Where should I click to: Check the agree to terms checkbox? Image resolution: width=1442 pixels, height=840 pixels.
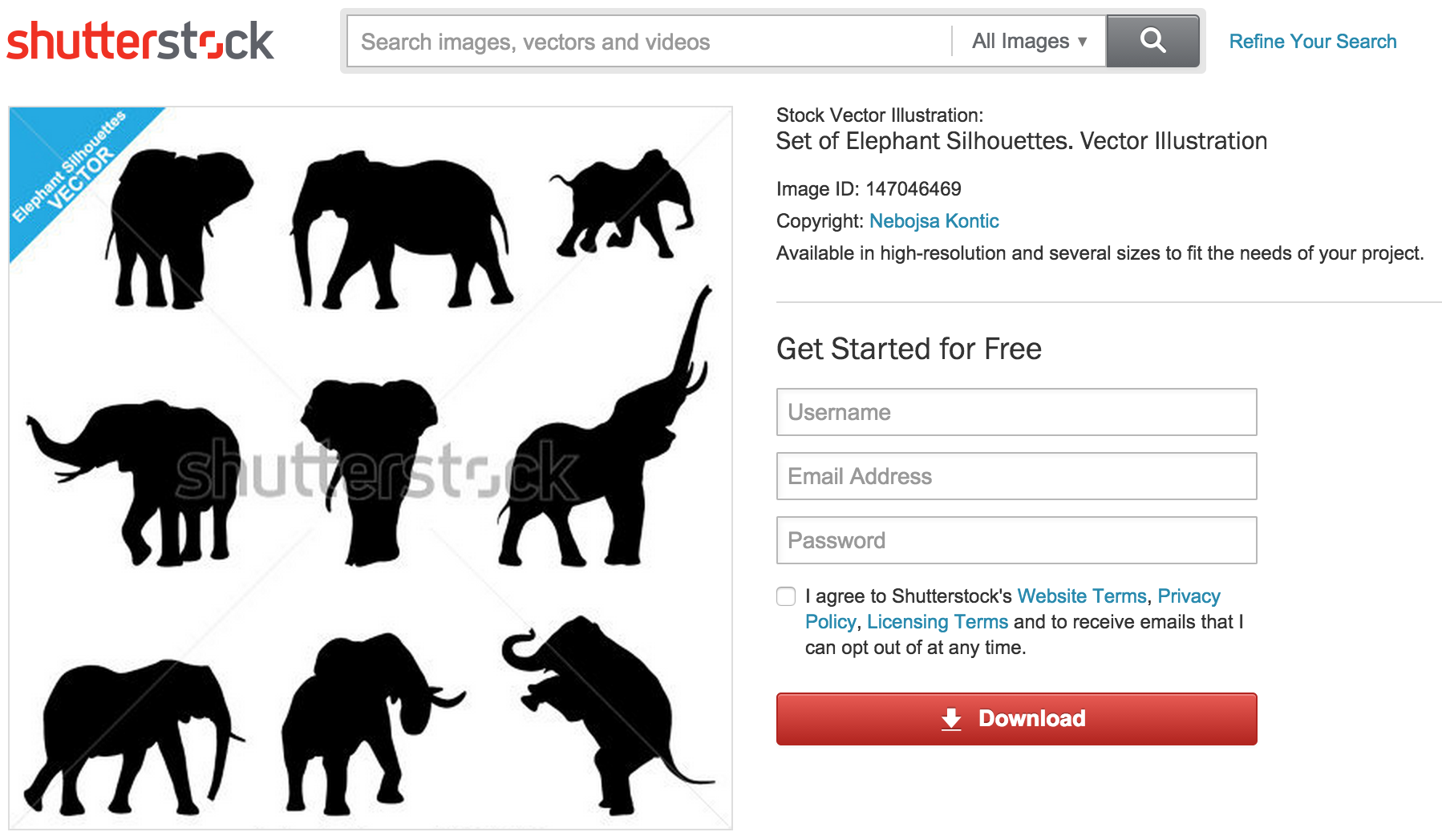(786, 596)
